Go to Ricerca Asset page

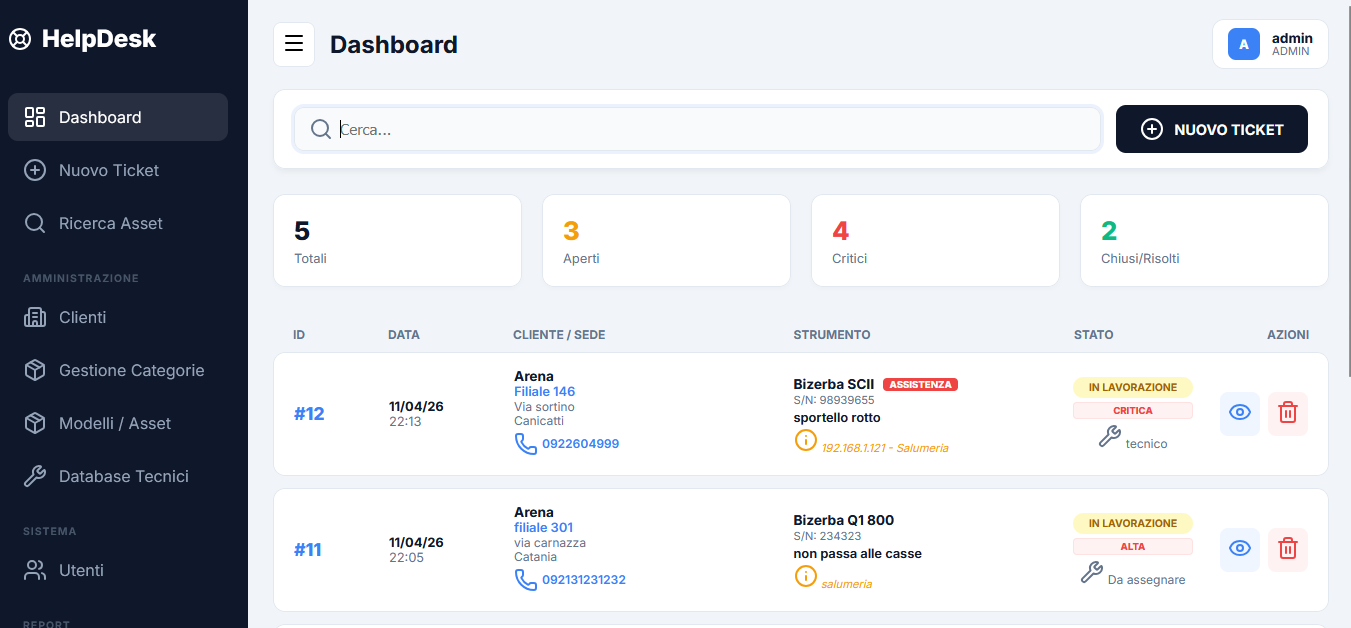click(110, 223)
